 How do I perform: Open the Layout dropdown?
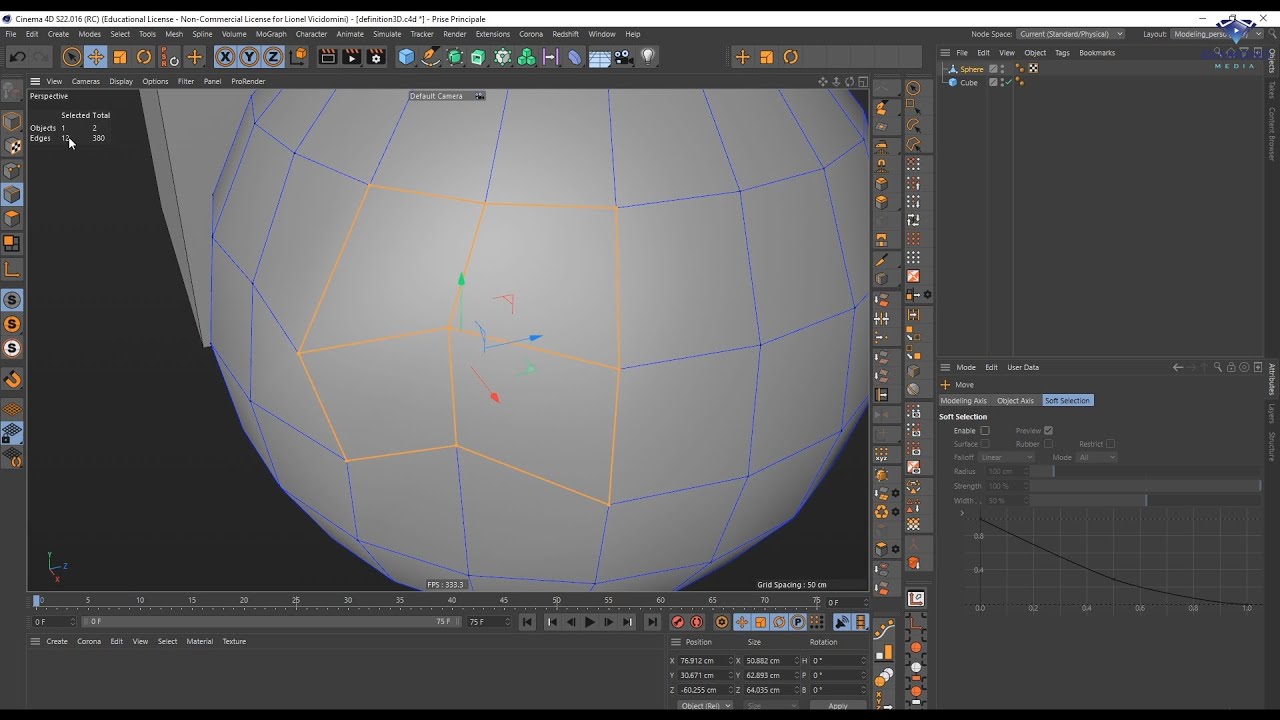pyautogui.click(x=1218, y=34)
